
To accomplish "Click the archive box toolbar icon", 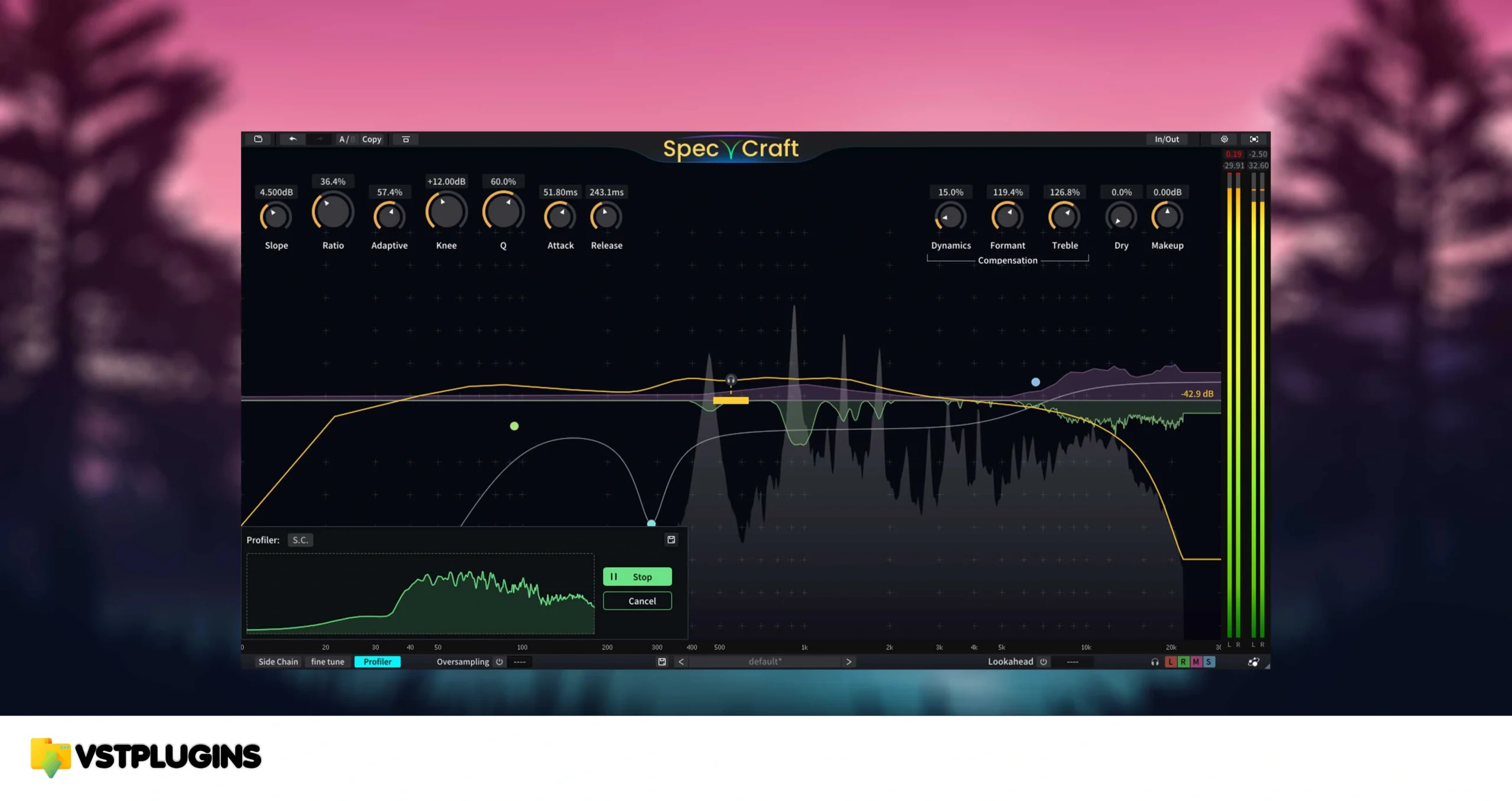I will (406, 139).
